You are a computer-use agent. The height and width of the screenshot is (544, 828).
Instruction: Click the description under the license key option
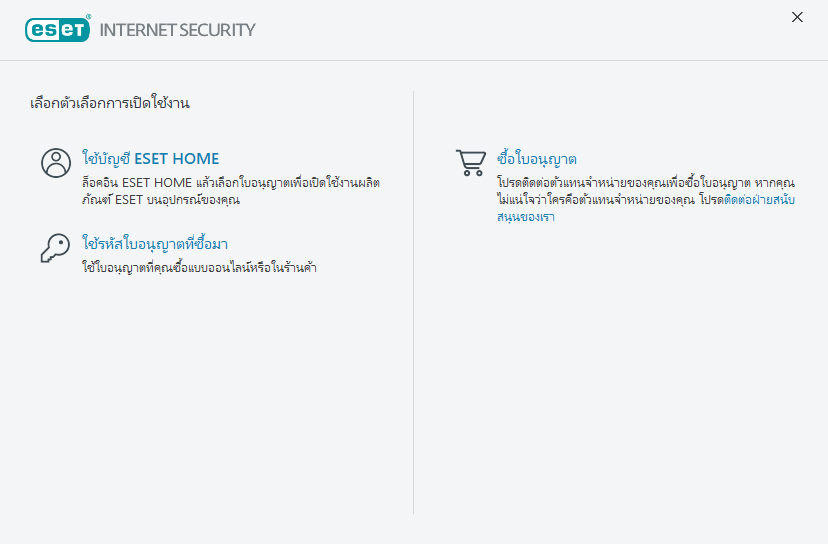pos(199,268)
